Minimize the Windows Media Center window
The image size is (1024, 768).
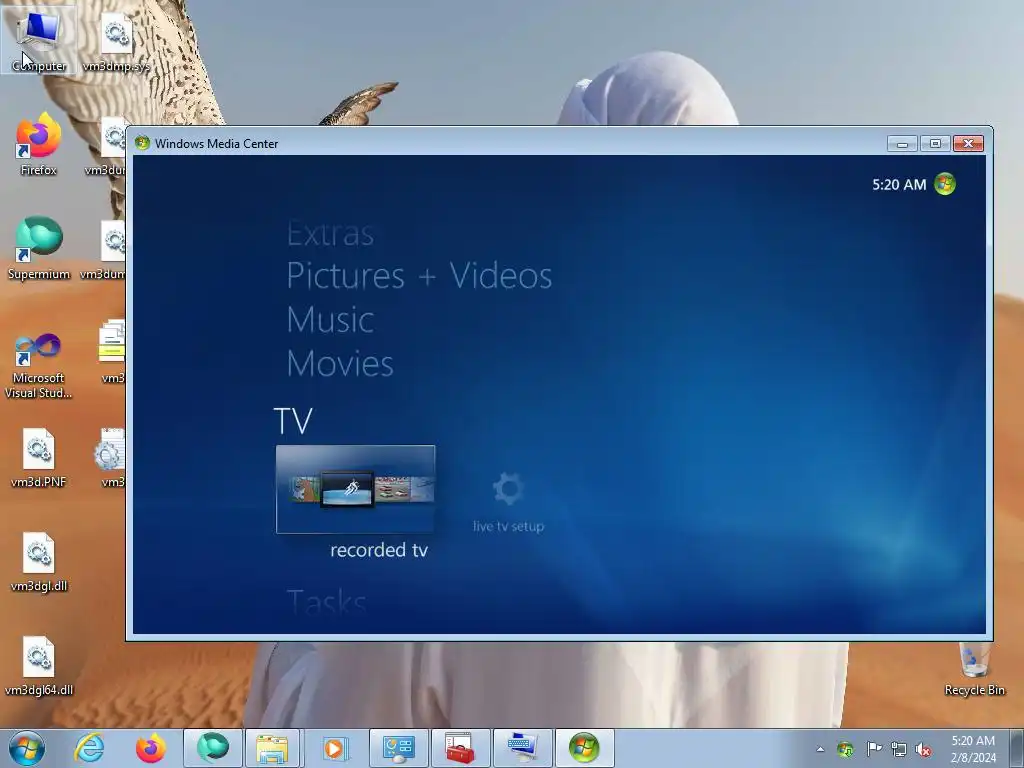pyautogui.click(x=903, y=144)
